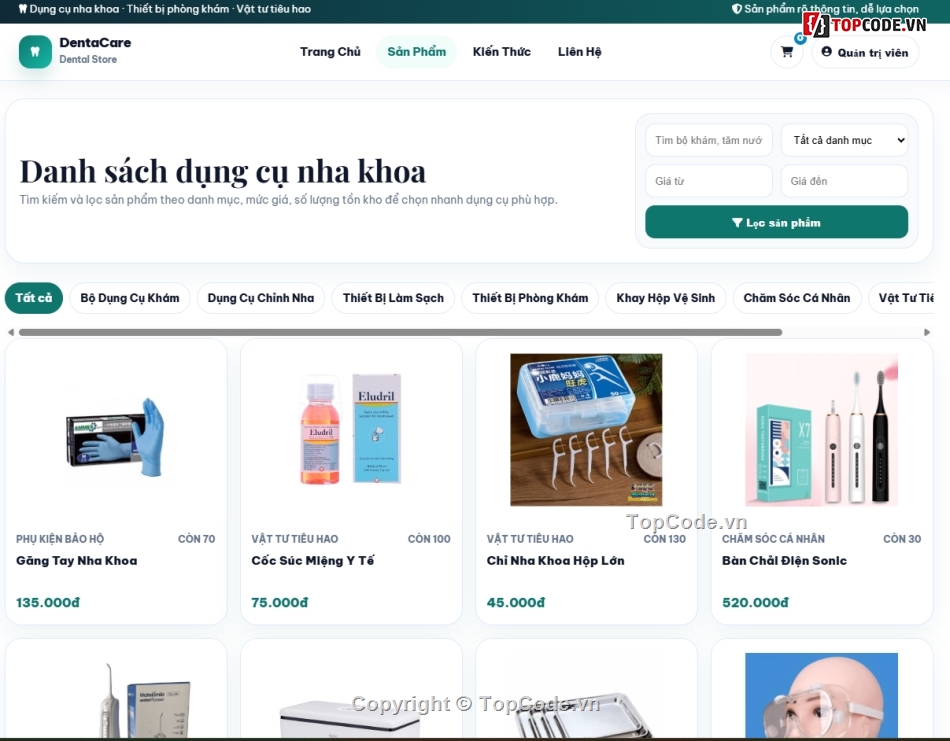Select the Thiết Bị Phòng Khám category

530,298
